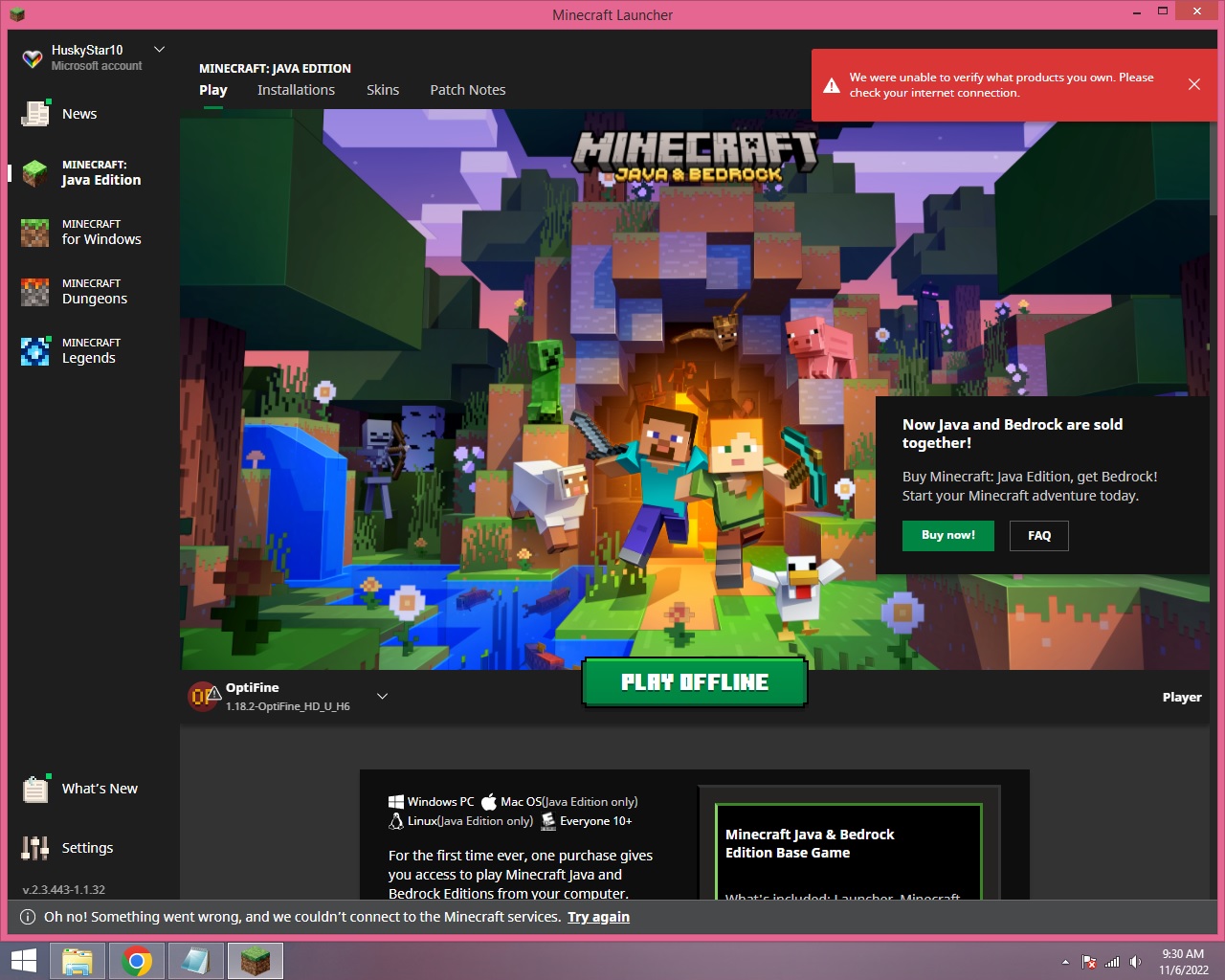Viewport: 1225px width, 980px height.
Task: Open the What's New clipboard icon
Action: (35, 789)
